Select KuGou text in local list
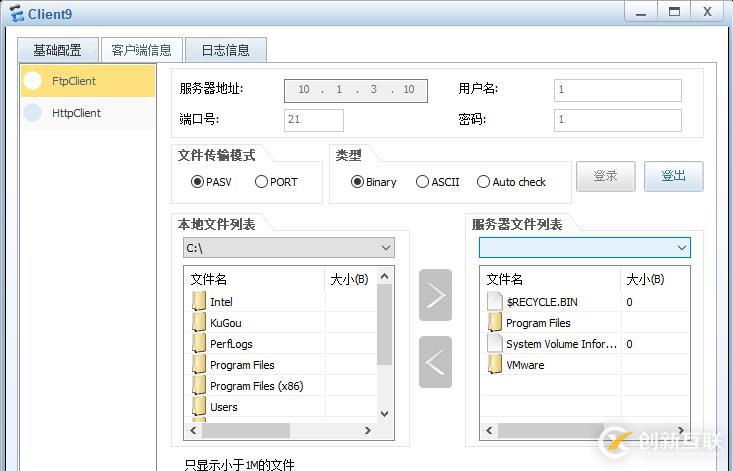The image size is (733, 471). [226, 323]
